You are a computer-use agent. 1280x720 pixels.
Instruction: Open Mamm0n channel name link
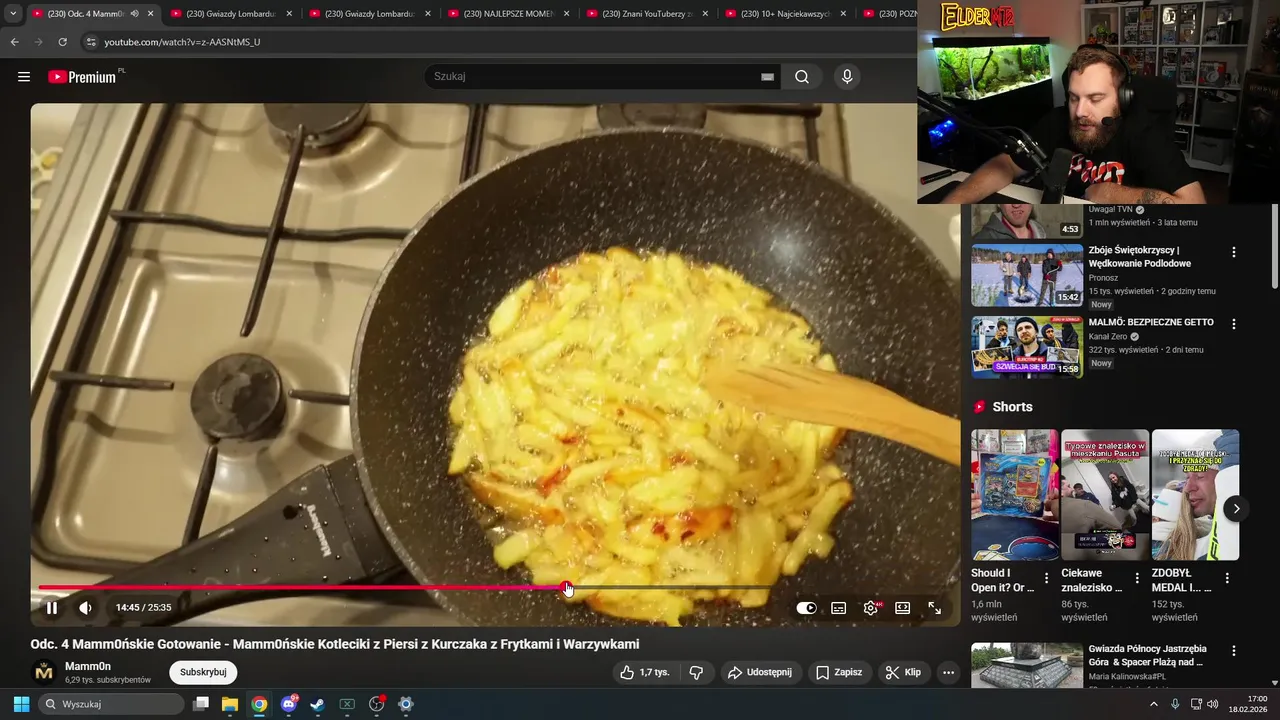tap(88, 666)
